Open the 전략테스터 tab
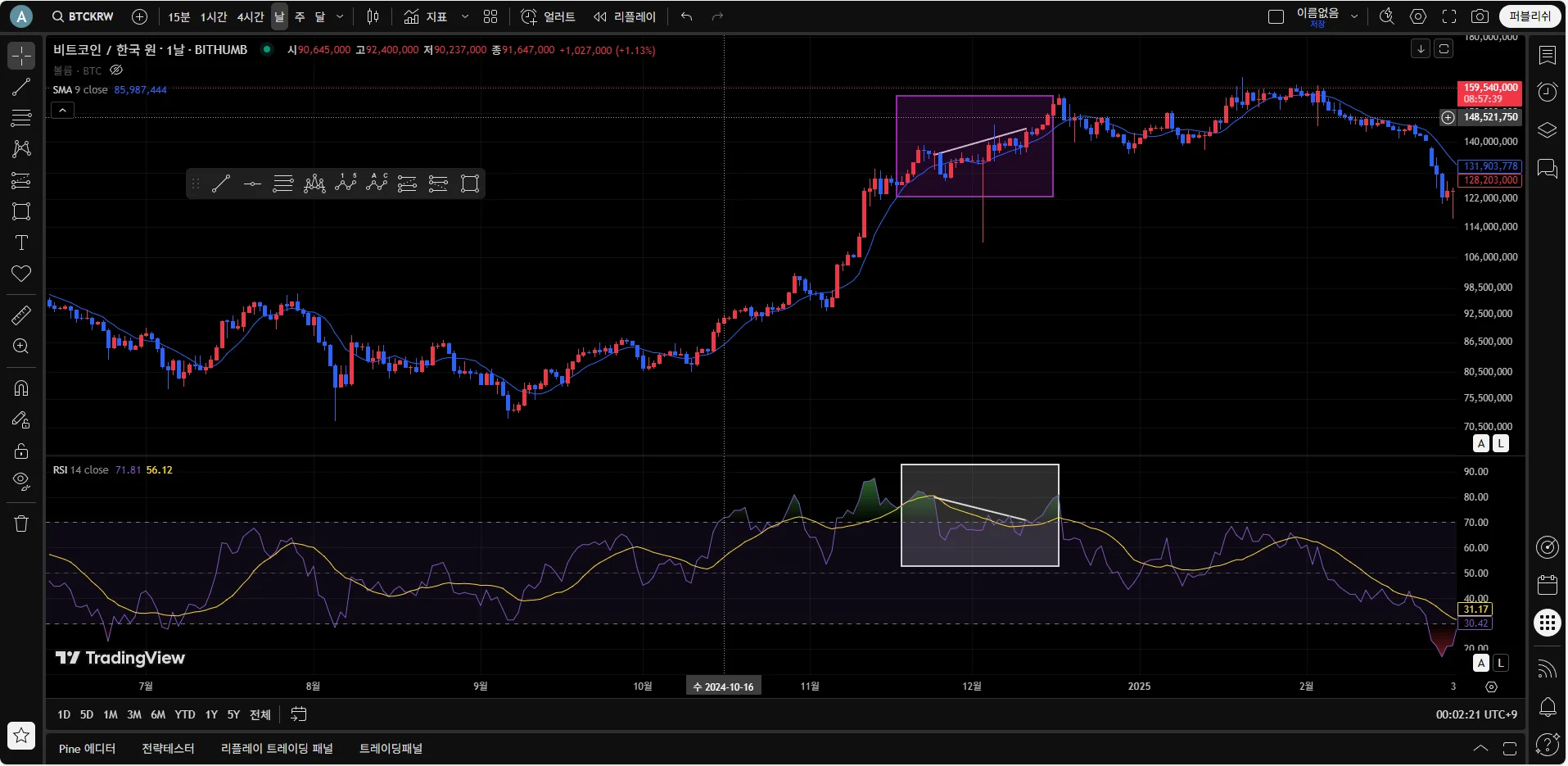Screen dimensions: 1568x766 [x=168, y=748]
